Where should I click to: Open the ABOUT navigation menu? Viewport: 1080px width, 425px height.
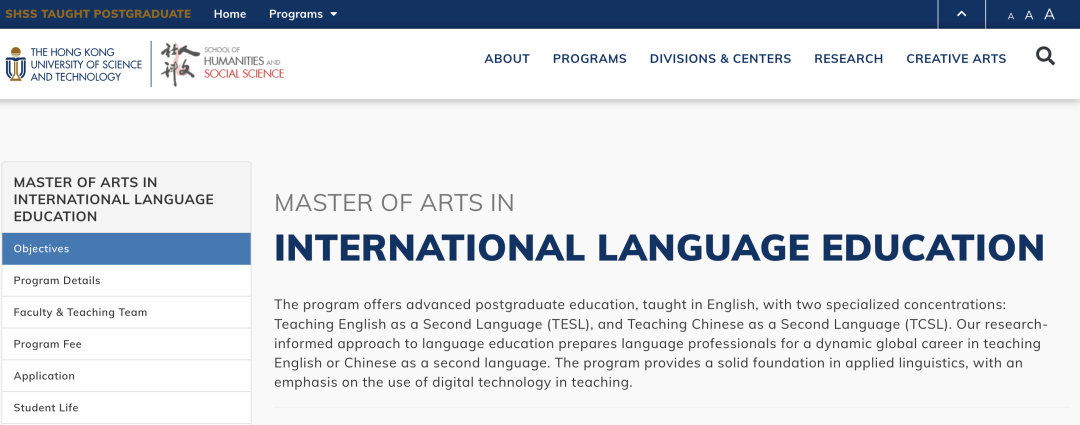[x=507, y=59]
